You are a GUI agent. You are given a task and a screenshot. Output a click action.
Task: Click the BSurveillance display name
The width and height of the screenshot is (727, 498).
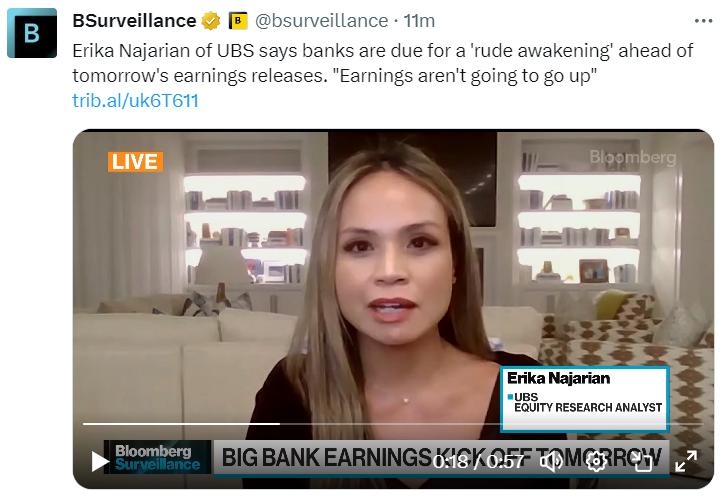134,21
